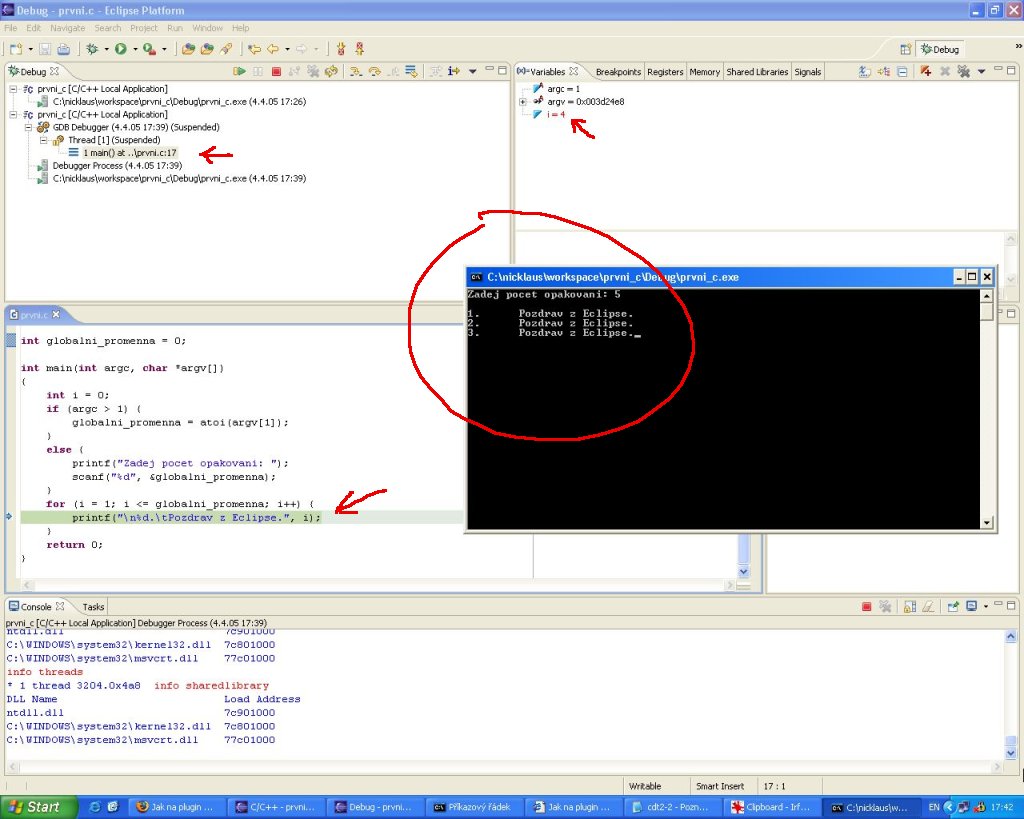Toggle Show Type Names in Variables toolbar

point(866,72)
